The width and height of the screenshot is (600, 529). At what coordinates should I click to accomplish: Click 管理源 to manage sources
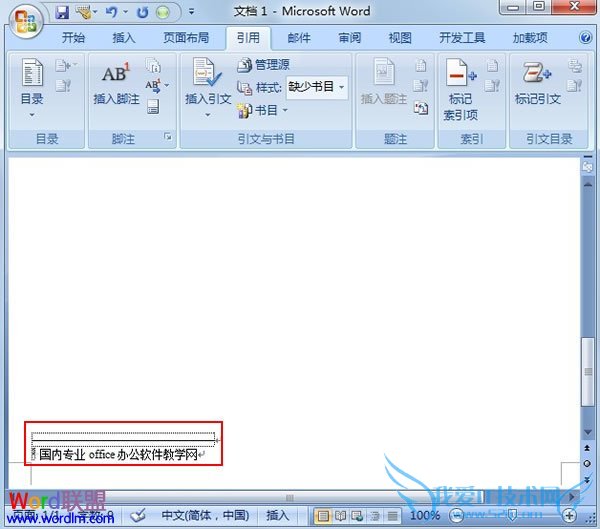263,65
